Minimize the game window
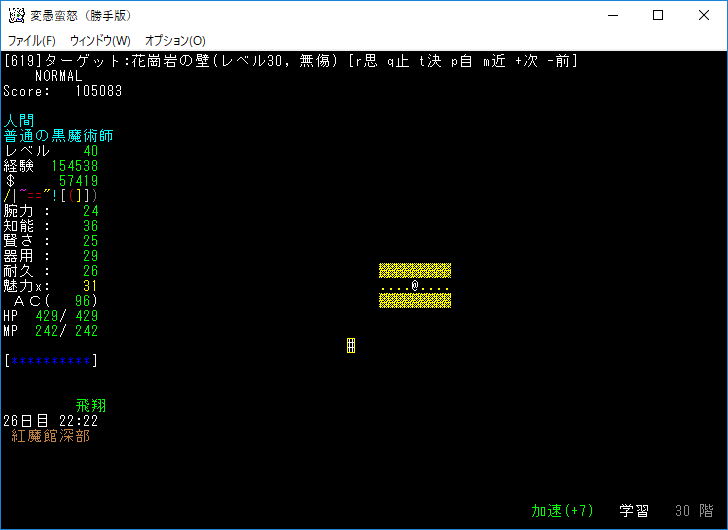This screenshot has width=728, height=530. [x=612, y=15]
